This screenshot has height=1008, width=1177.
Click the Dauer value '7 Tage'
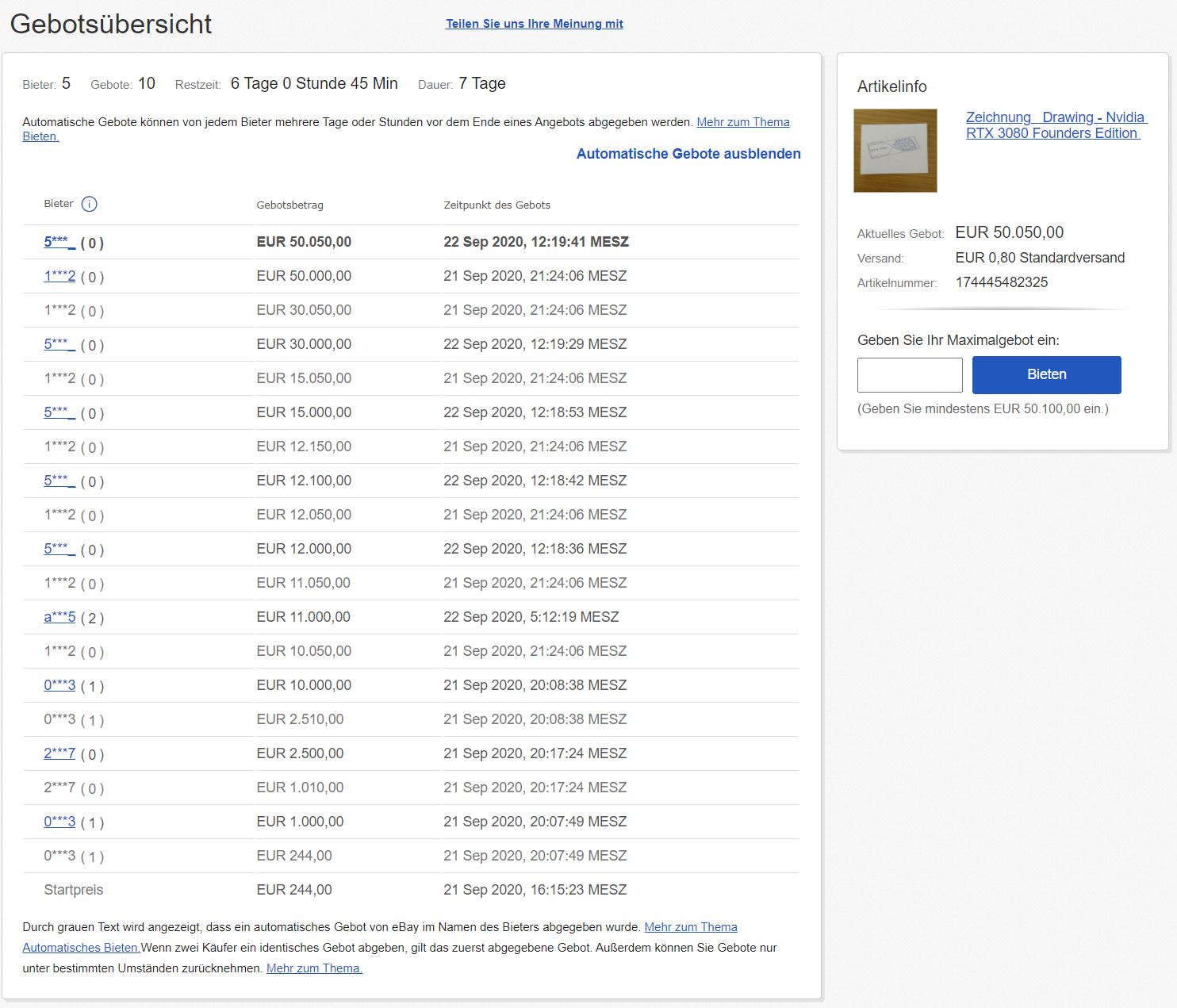click(482, 83)
